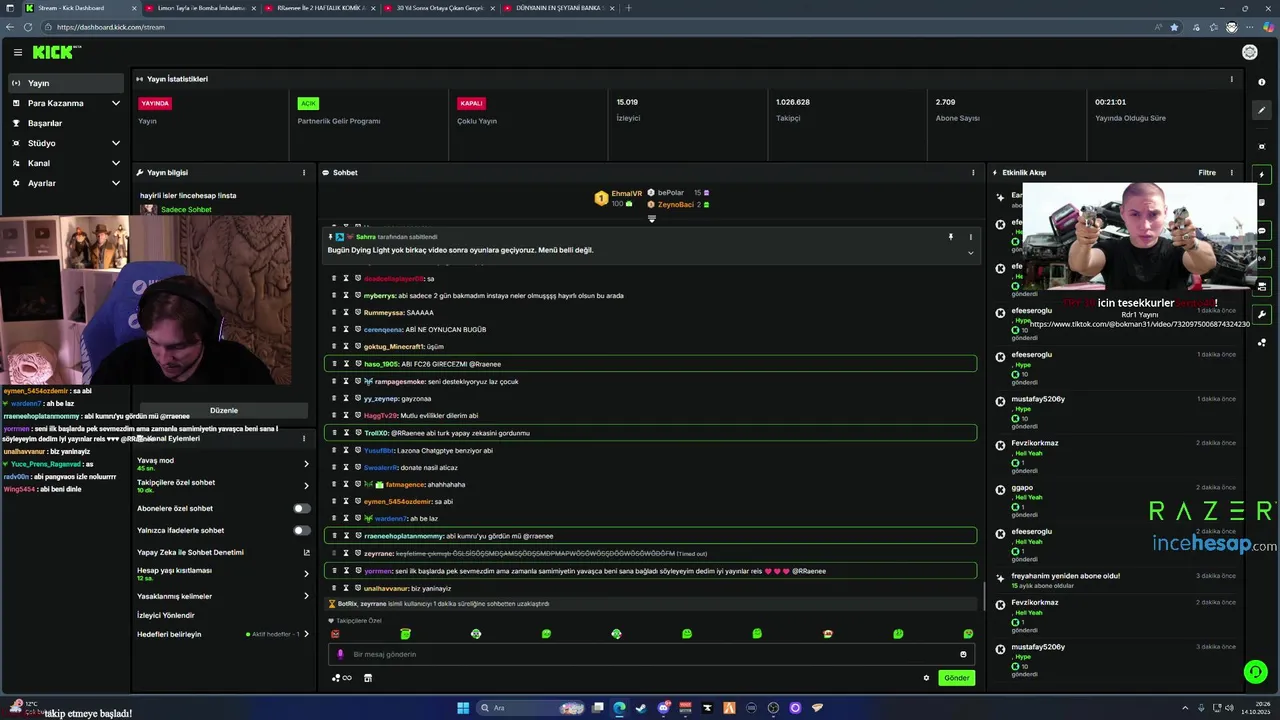
Task: Open Microsoft Edge from taskbar
Action: (x=619, y=708)
